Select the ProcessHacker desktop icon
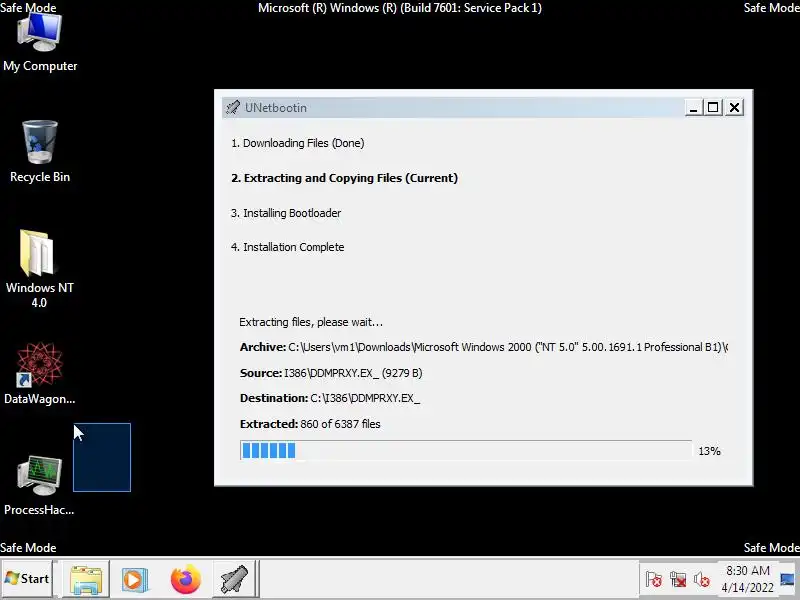Image resolution: width=800 pixels, height=600 pixels. click(x=39, y=485)
